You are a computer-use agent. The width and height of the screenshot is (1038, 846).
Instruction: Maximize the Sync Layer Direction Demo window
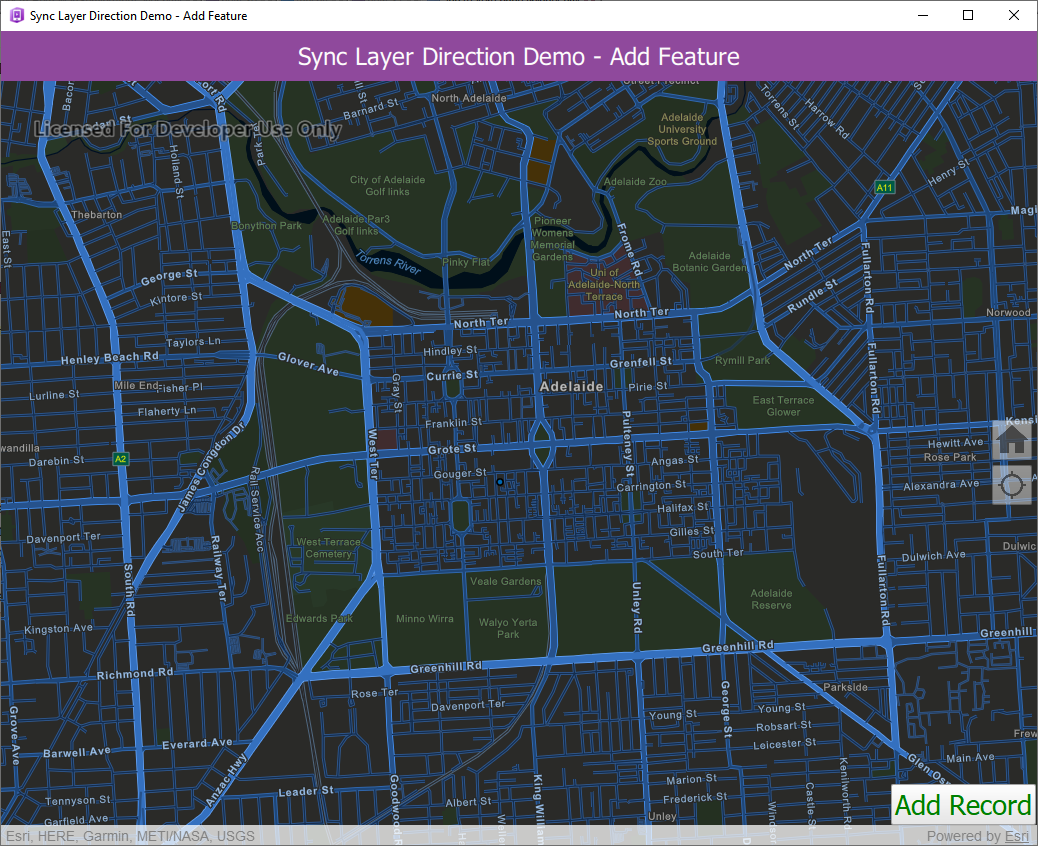tap(968, 15)
